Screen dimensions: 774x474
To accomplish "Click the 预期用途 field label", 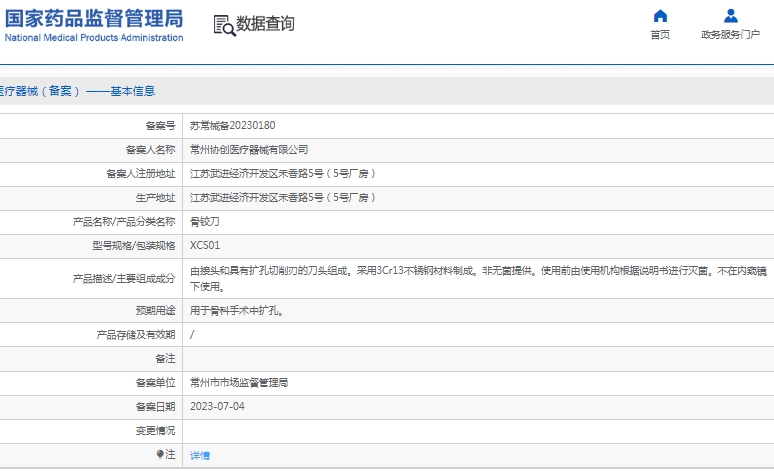I will [x=155, y=311].
